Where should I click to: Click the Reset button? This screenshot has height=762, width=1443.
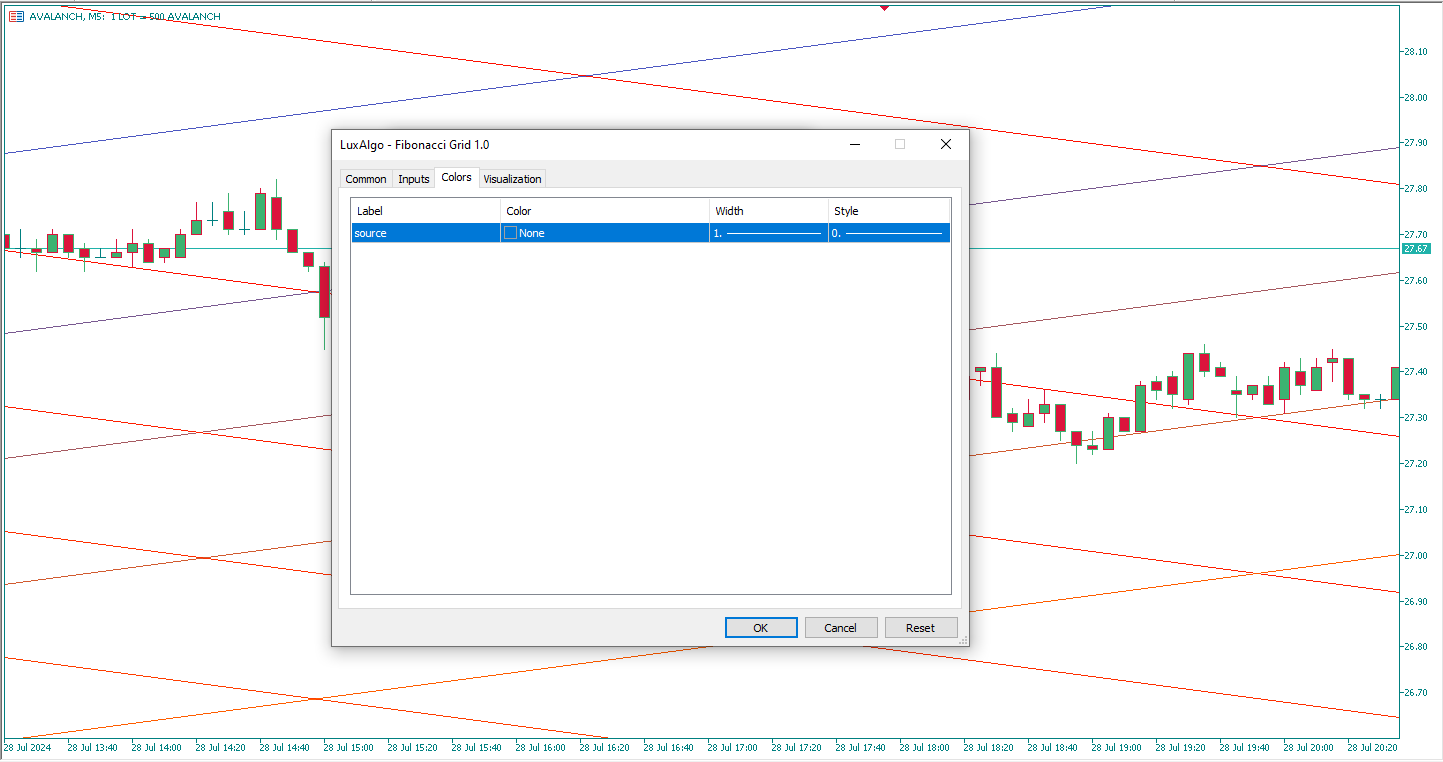pyautogui.click(x=920, y=628)
